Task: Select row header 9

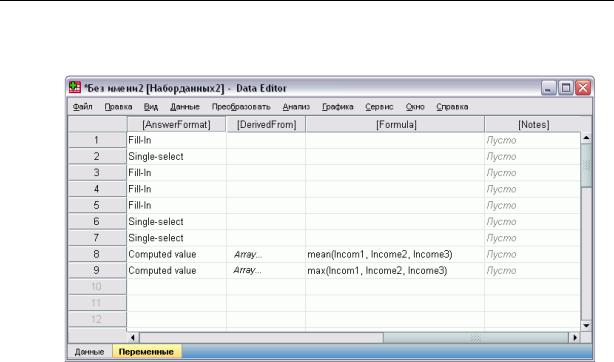Action: (x=97, y=270)
